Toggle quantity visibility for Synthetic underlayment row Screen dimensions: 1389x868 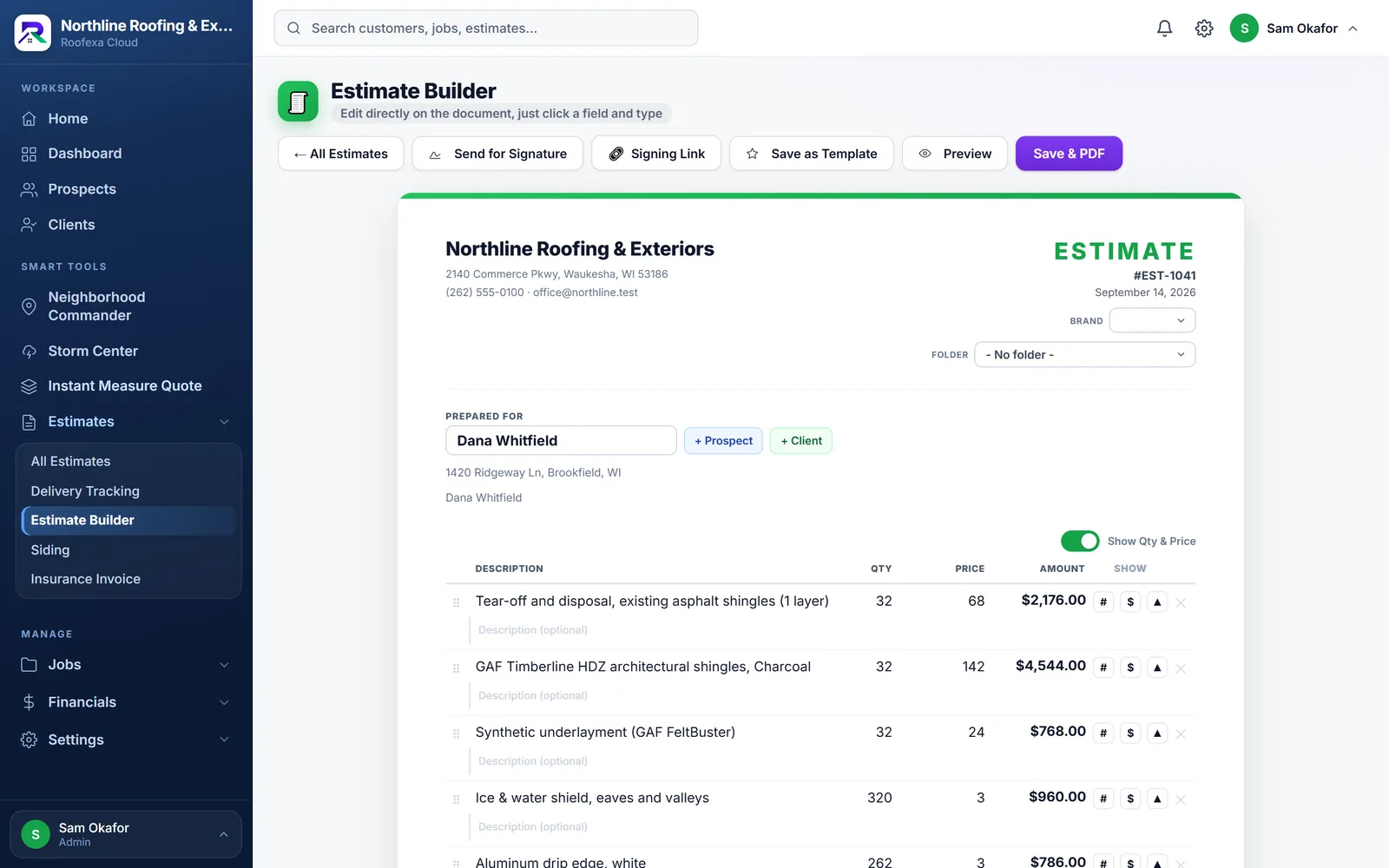click(1103, 733)
